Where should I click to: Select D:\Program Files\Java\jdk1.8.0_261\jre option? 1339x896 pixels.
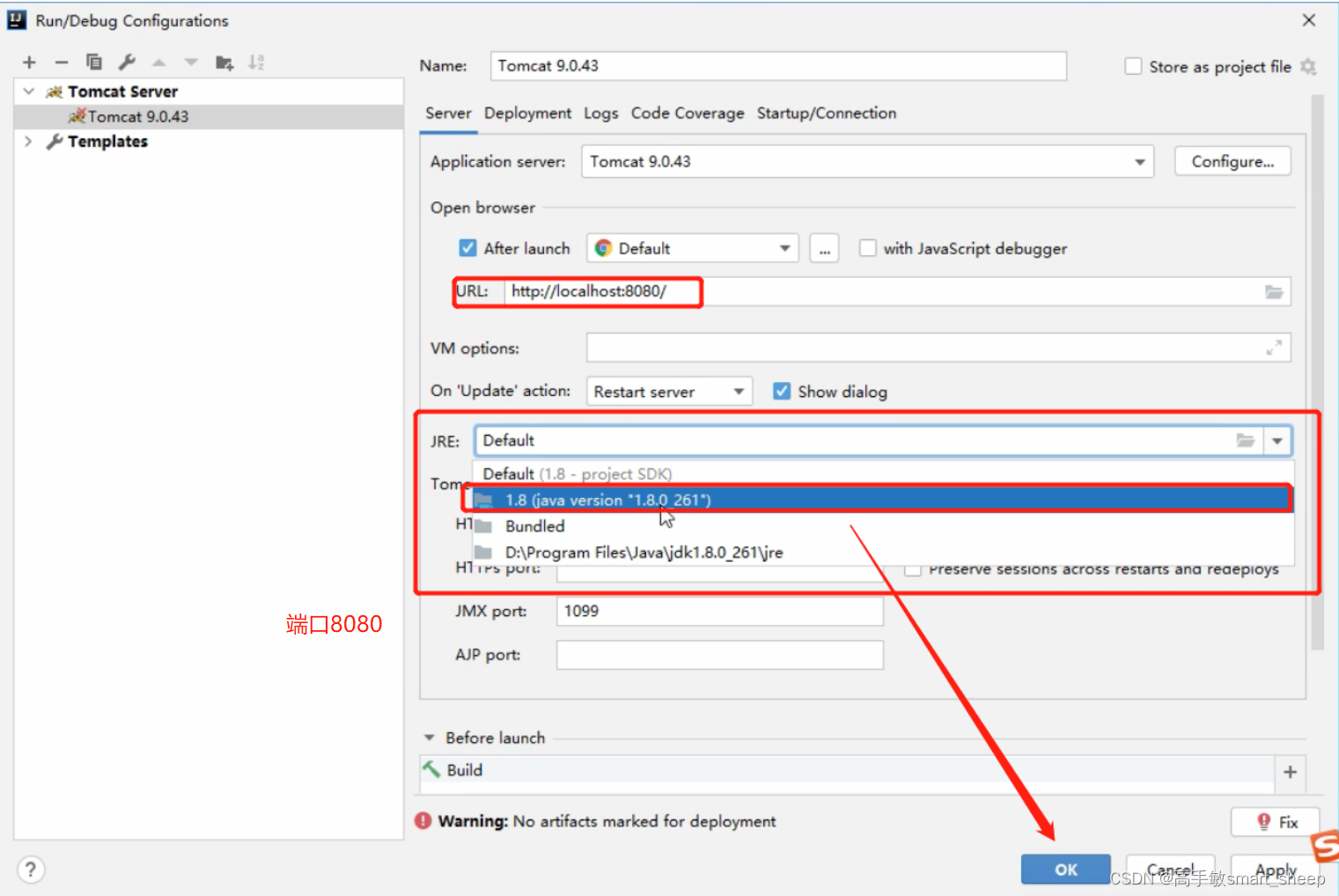(x=883, y=553)
